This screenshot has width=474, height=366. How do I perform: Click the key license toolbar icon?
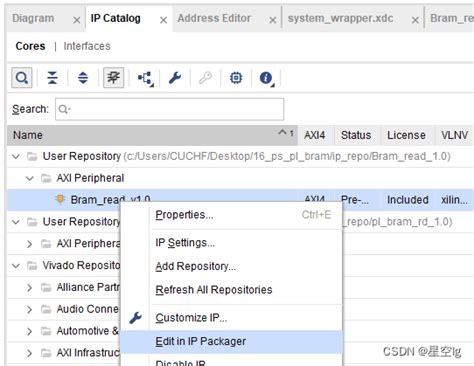pos(205,78)
